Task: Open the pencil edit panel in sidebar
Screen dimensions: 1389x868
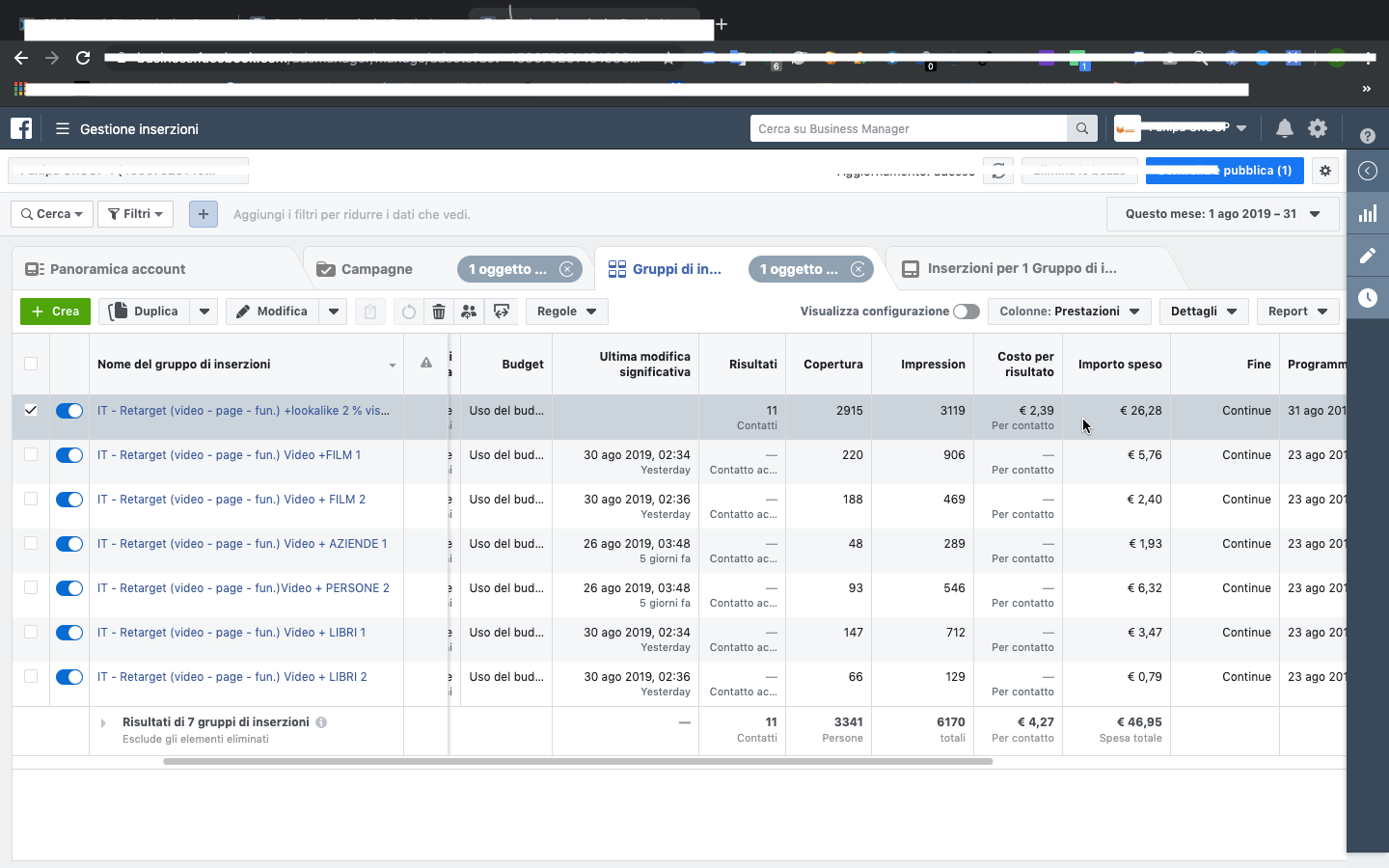Action: (1368, 256)
